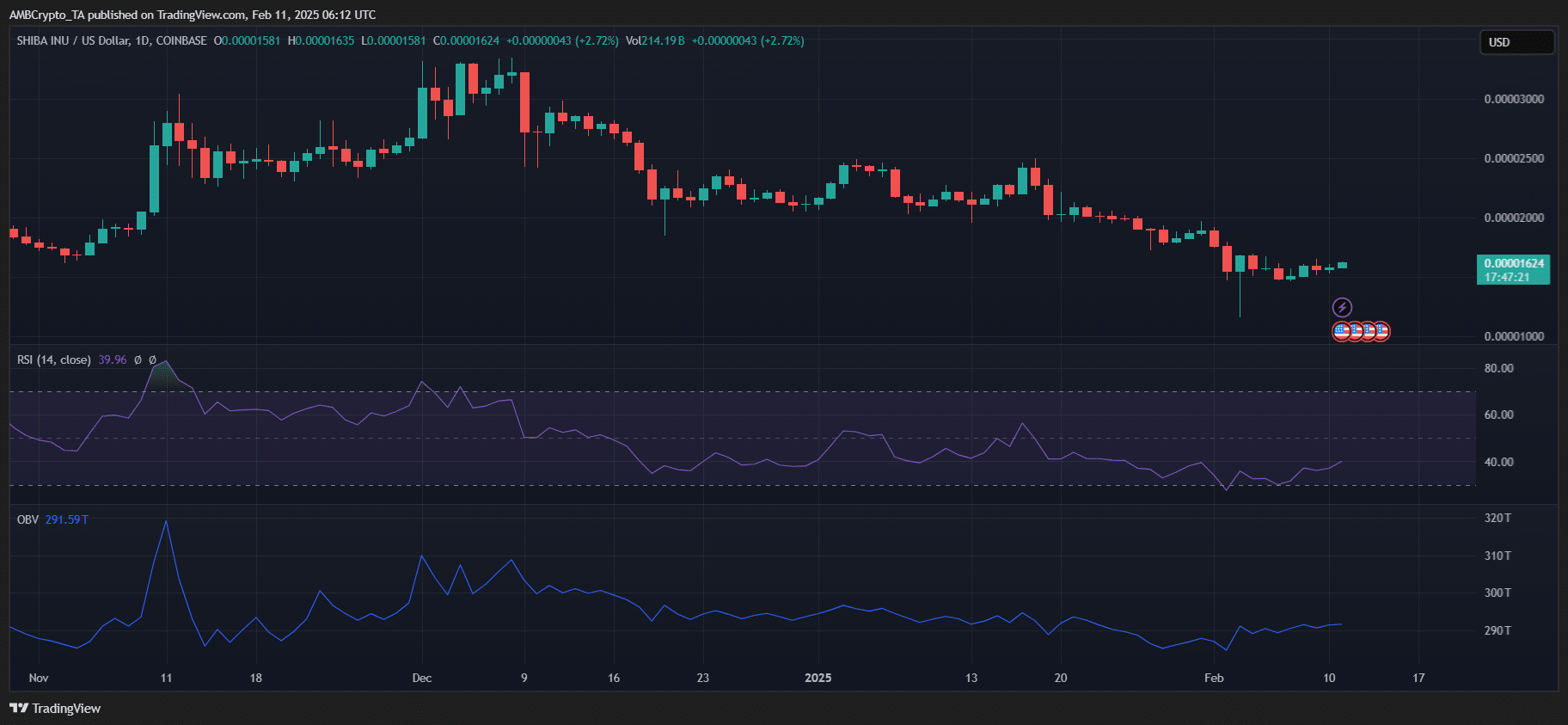Click the purple RSI value 39.96
The height and width of the screenshot is (725, 1568).
tap(113, 359)
